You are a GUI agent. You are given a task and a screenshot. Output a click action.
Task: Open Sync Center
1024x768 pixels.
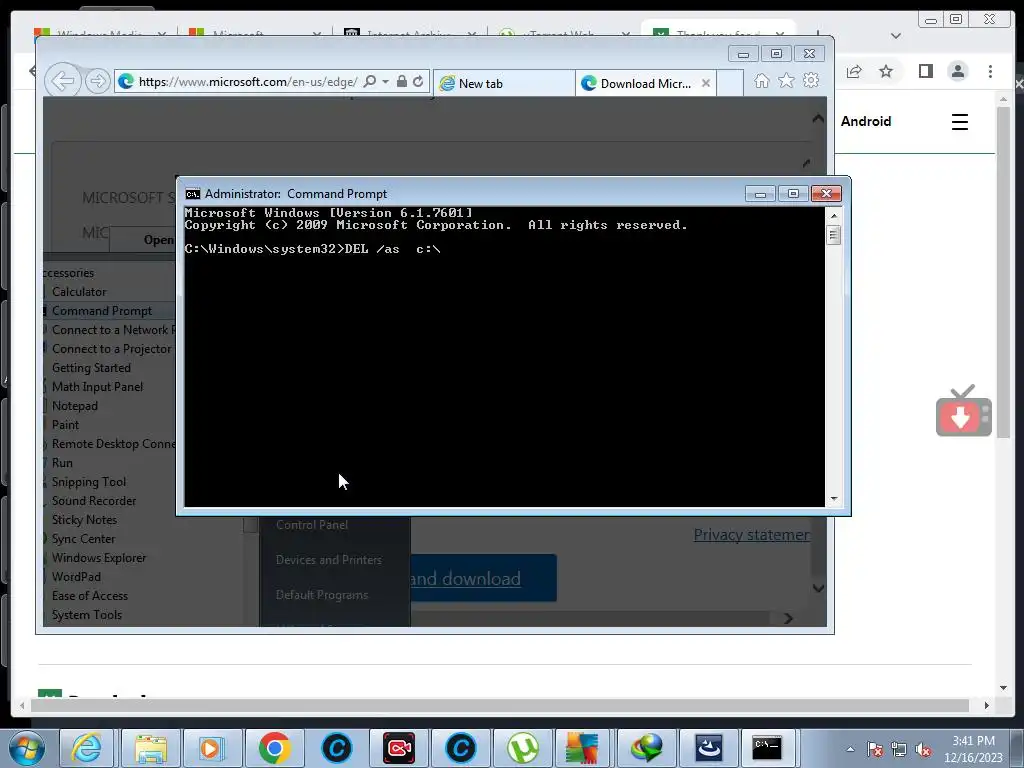(84, 538)
